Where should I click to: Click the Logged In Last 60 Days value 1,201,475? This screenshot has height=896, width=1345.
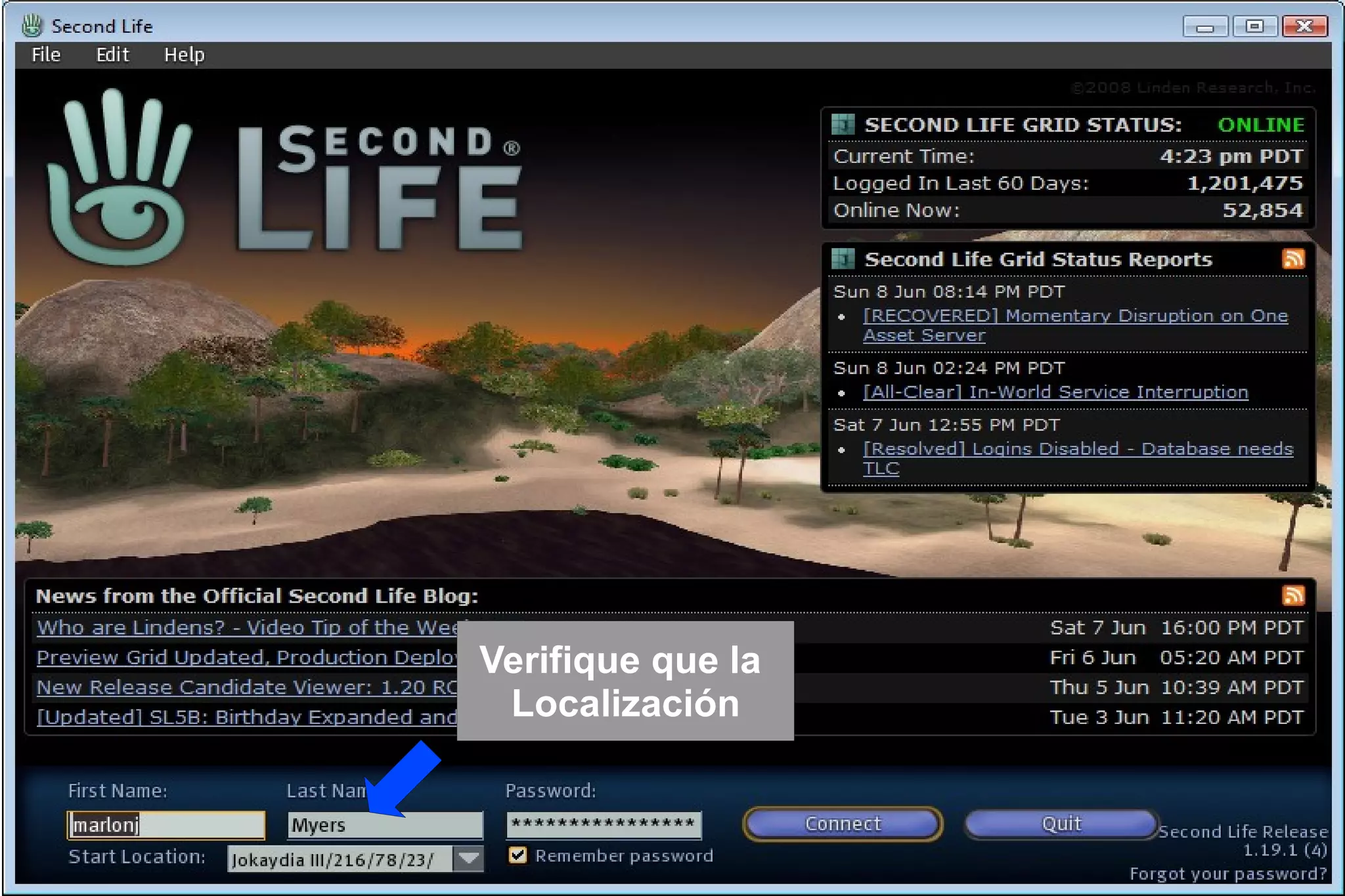1245,183
